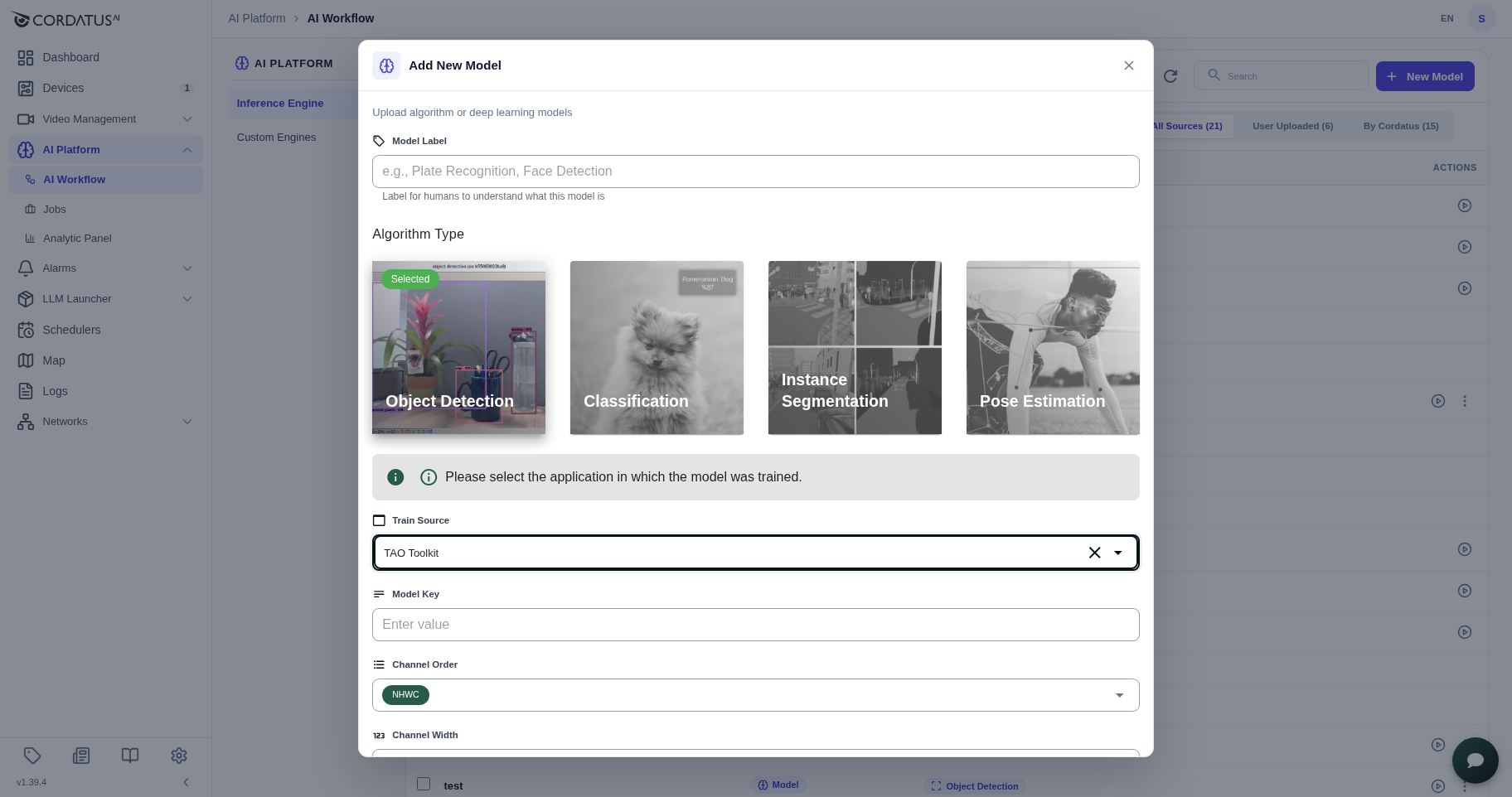This screenshot has height=797, width=1512.
Task: Click the Alarms bell icon
Action: [x=26, y=268]
